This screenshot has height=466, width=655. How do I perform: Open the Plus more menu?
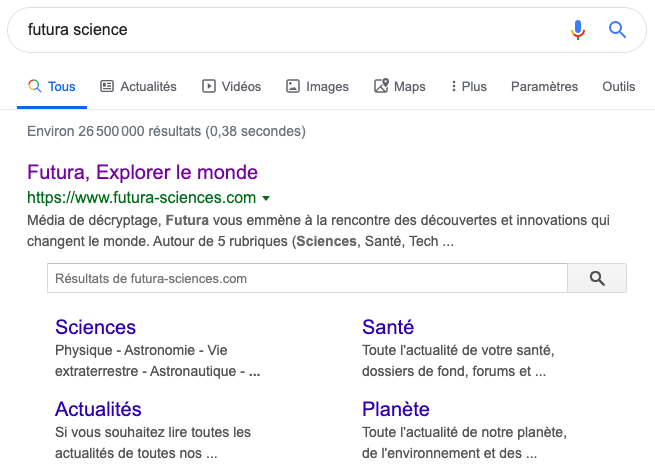(x=469, y=86)
